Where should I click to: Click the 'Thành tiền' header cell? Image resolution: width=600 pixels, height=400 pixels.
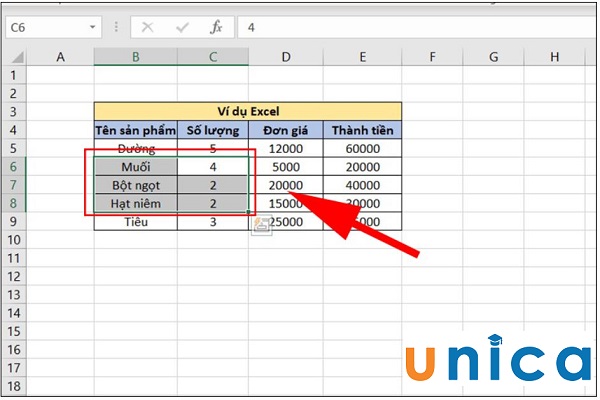pyautogui.click(x=362, y=130)
